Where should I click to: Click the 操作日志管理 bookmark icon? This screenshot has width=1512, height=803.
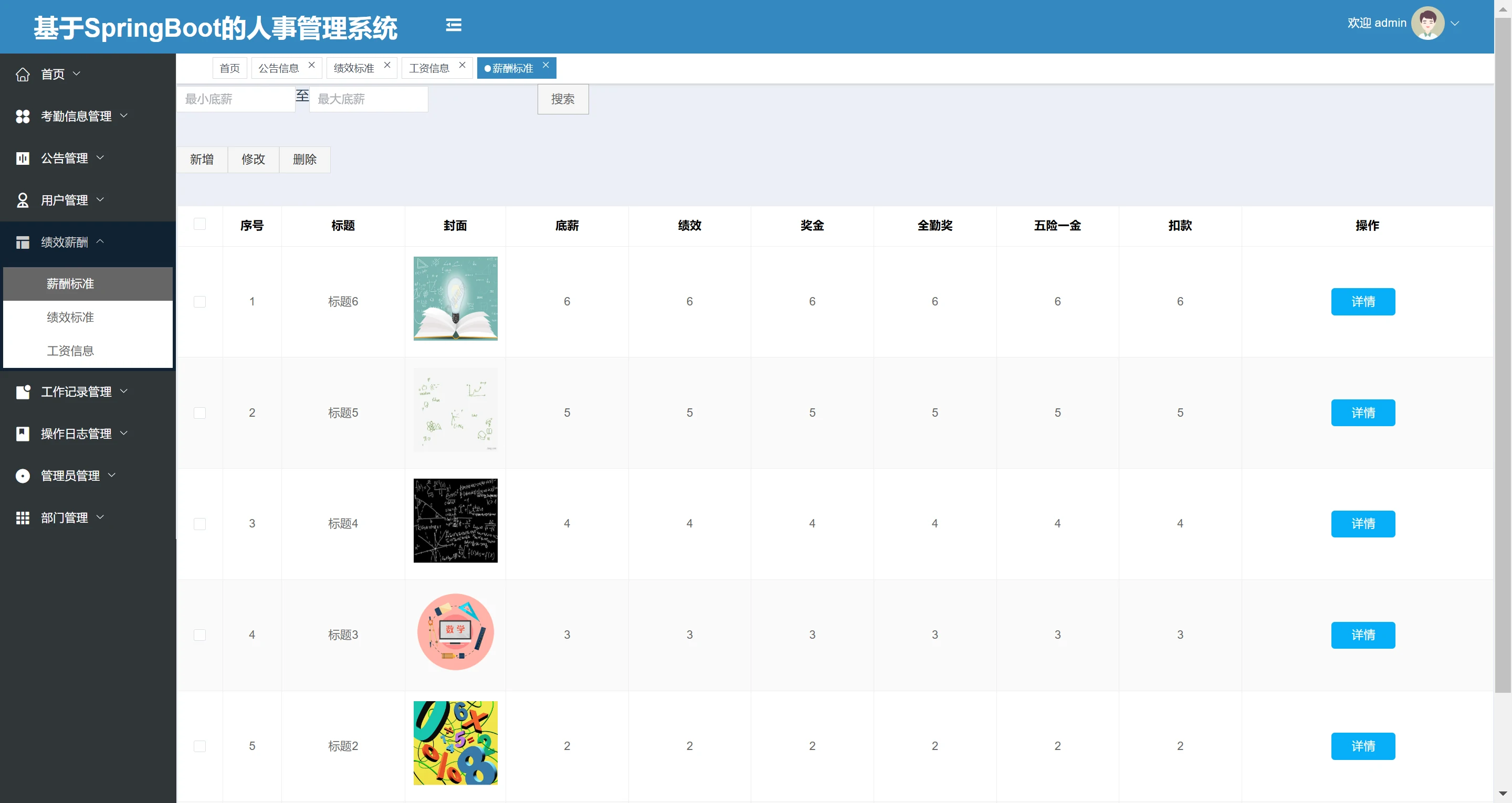point(22,434)
